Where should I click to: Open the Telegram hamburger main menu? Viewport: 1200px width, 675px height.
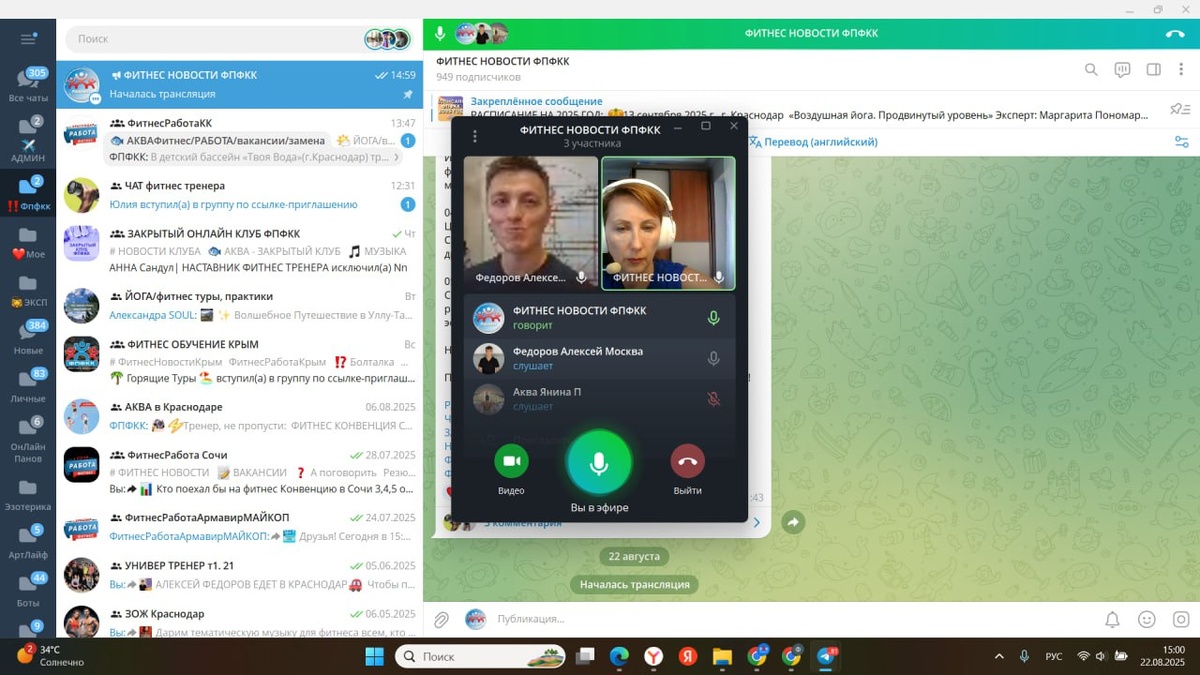(28, 39)
